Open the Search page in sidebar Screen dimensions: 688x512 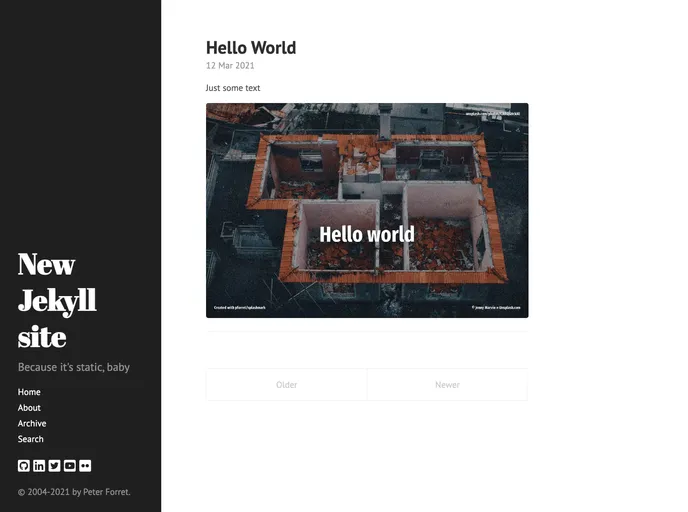[x=31, y=439]
